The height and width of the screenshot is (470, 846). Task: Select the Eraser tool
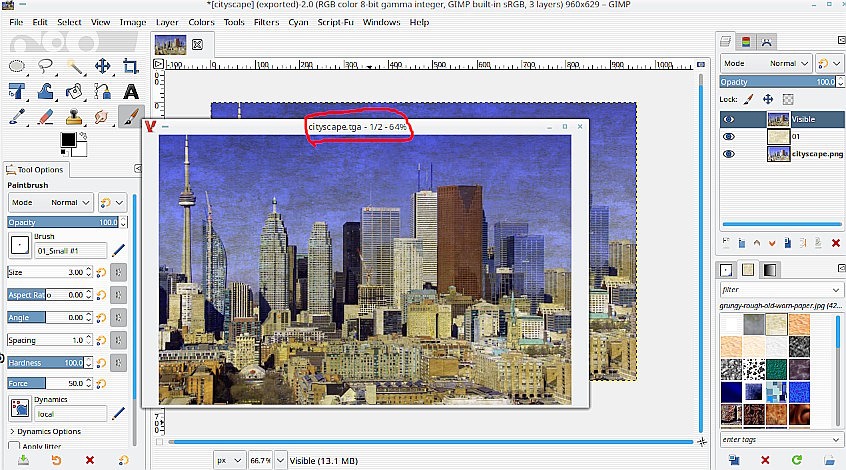[x=45, y=116]
